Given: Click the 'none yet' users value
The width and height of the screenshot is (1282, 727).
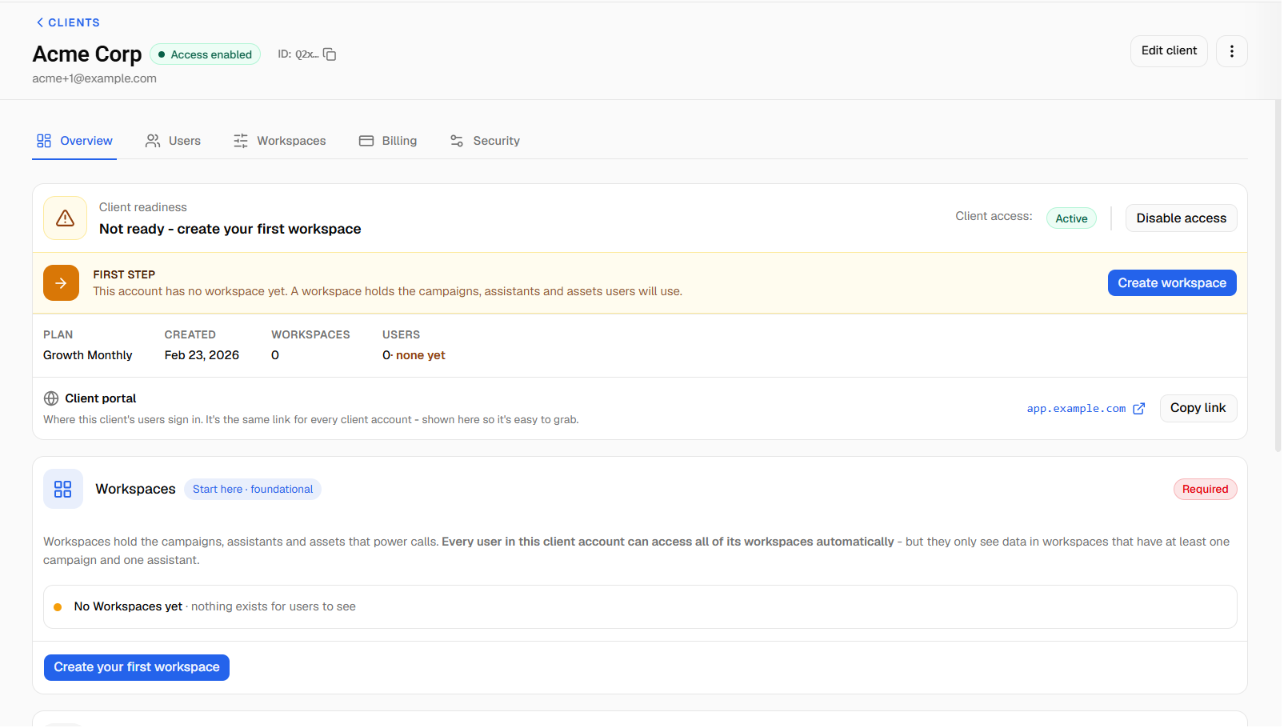Looking at the screenshot, I should pyautogui.click(x=420, y=355).
